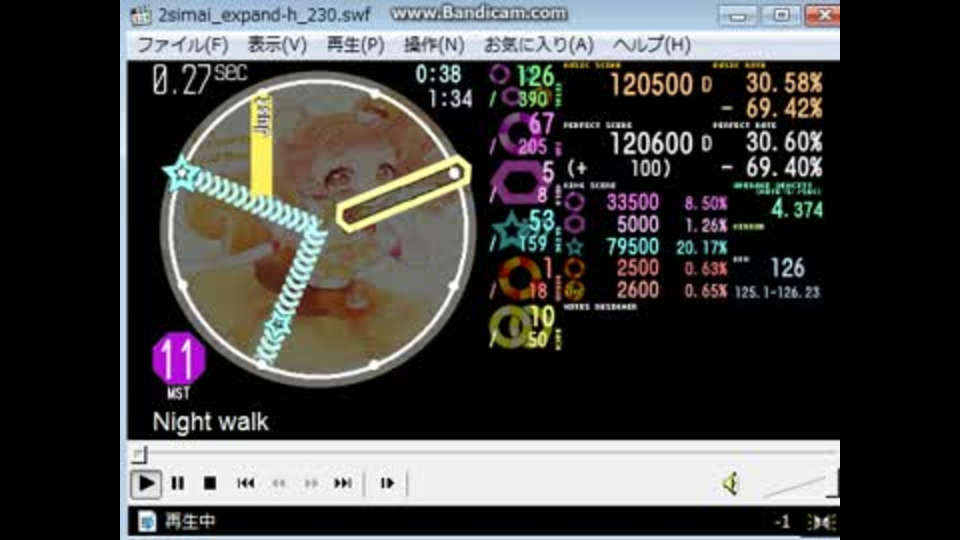Open the ファイル(F) menu
The width and height of the screenshot is (960, 540).
(182, 45)
